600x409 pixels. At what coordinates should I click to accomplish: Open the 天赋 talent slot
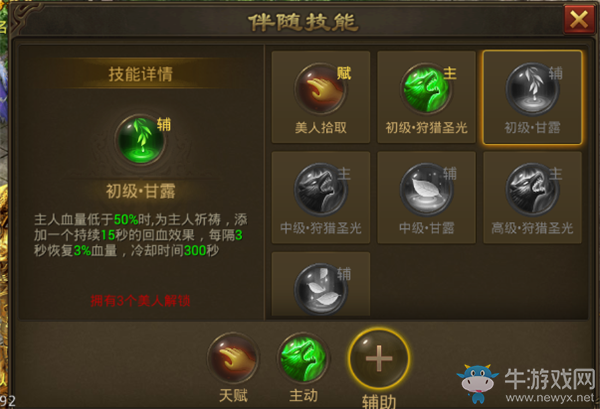tap(233, 358)
